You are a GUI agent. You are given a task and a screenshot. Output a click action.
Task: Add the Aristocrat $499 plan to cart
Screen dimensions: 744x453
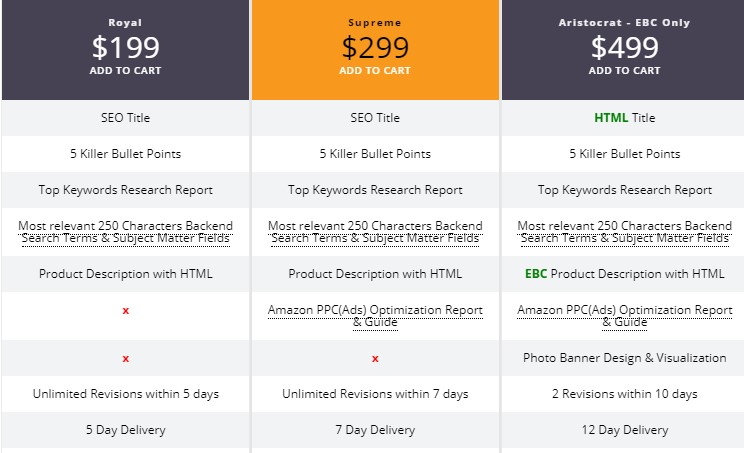coord(624,70)
